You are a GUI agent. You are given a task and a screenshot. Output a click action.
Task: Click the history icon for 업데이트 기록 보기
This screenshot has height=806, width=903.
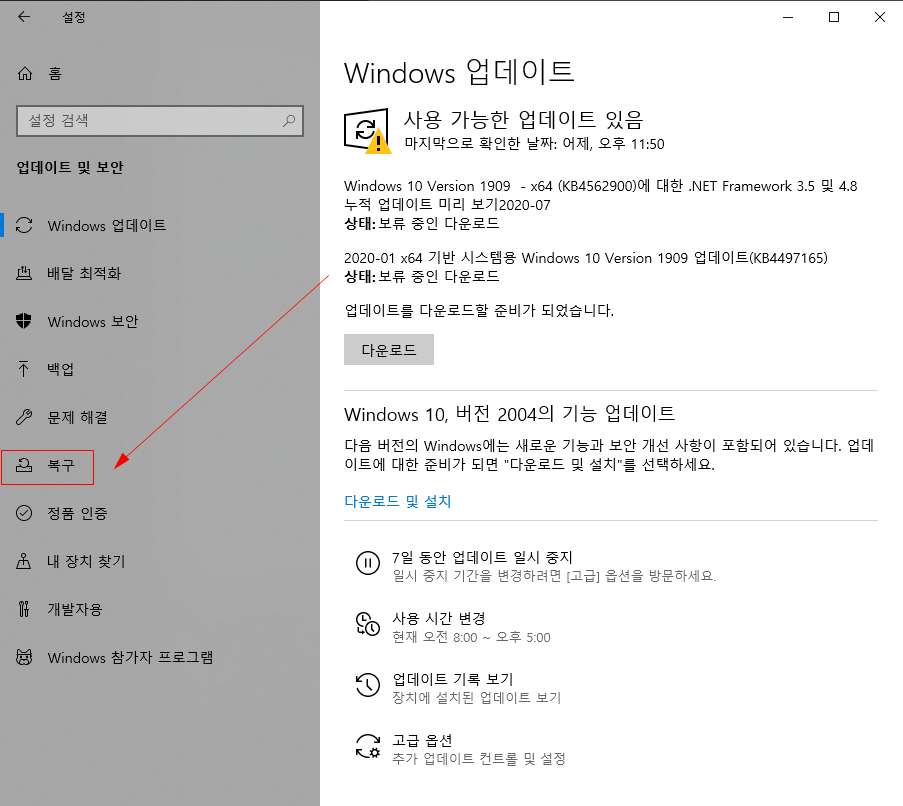tap(367, 685)
